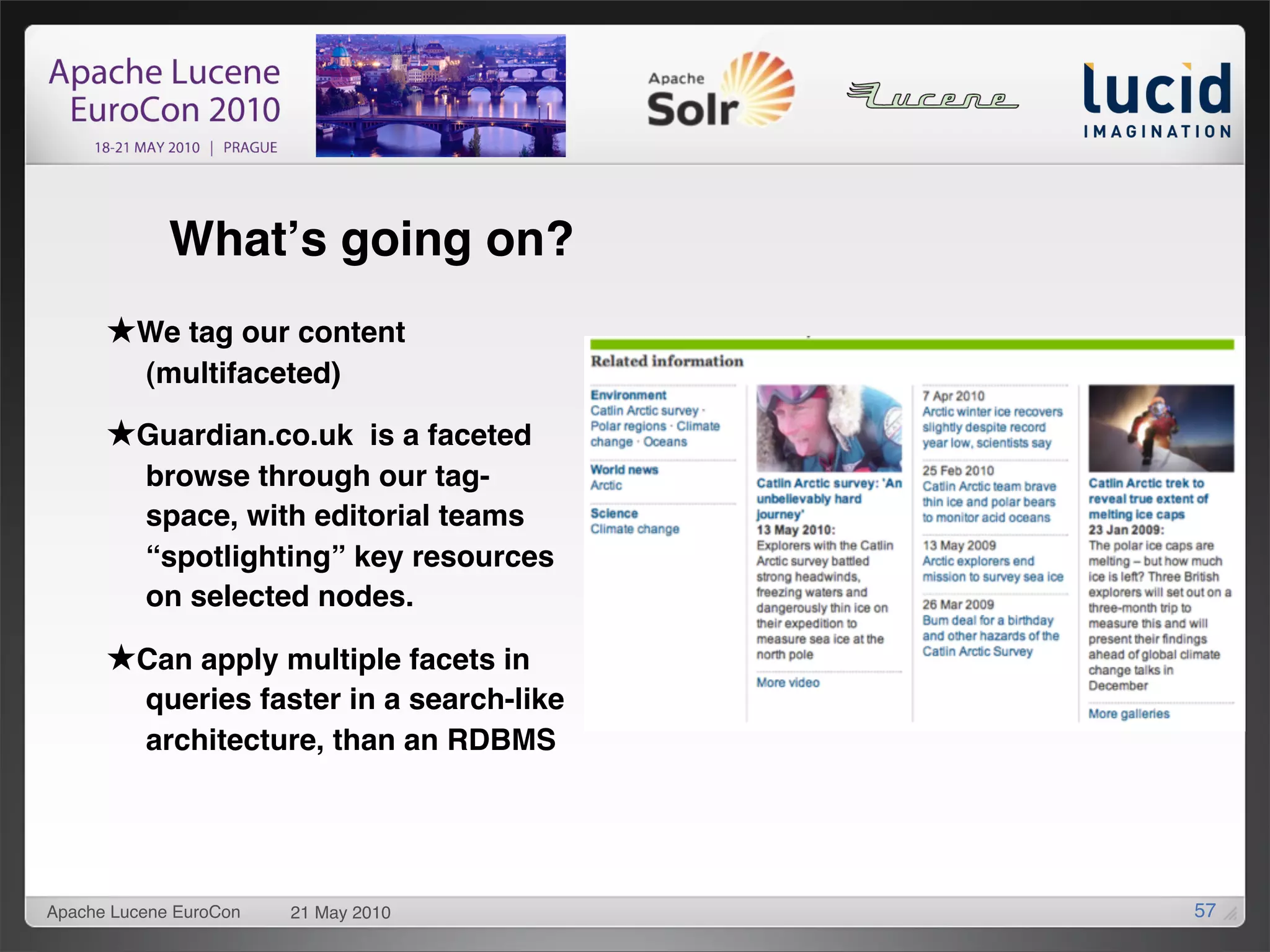This screenshot has width=1270, height=952.
Task: Open the 'Climate change' link under Science
Action: 634,529
